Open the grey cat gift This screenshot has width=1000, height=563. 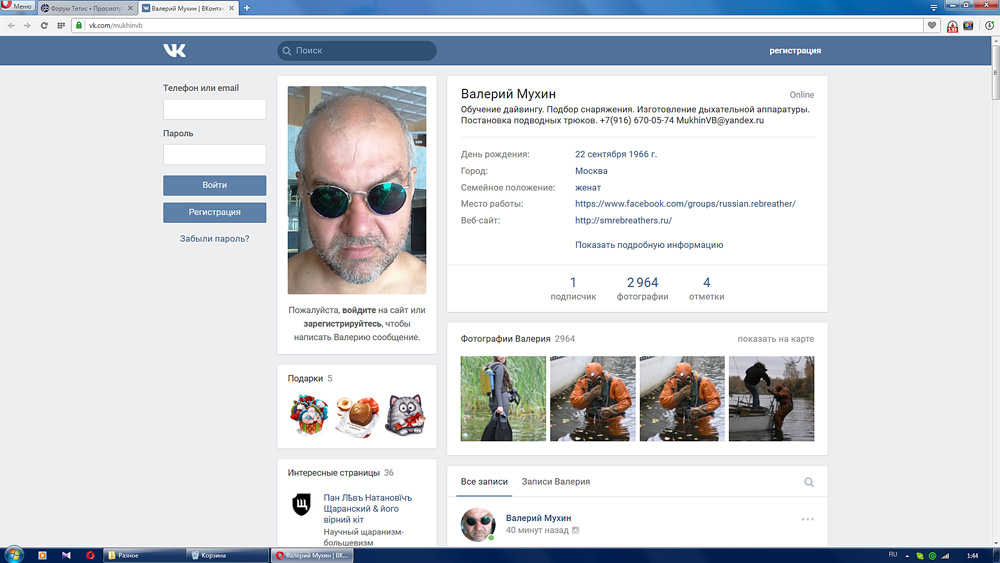pyautogui.click(x=405, y=415)
